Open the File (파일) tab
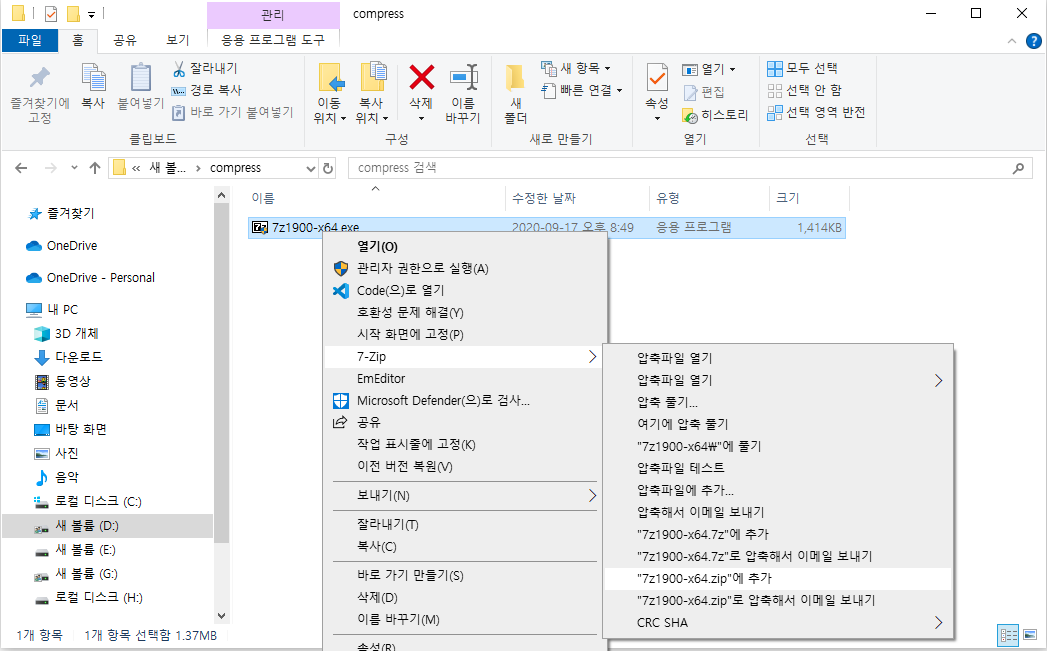Viewport: 1047px width, 651px height. pyautogui.click(x=29, y=40)
